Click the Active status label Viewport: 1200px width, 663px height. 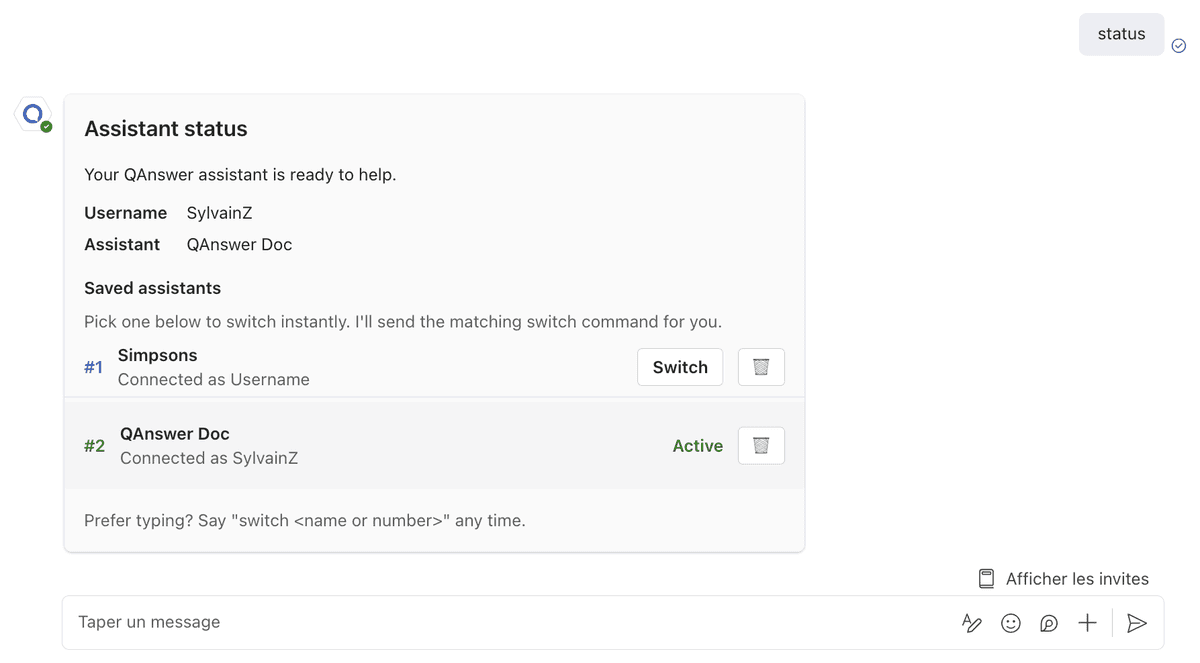click(x=698, y=446)
